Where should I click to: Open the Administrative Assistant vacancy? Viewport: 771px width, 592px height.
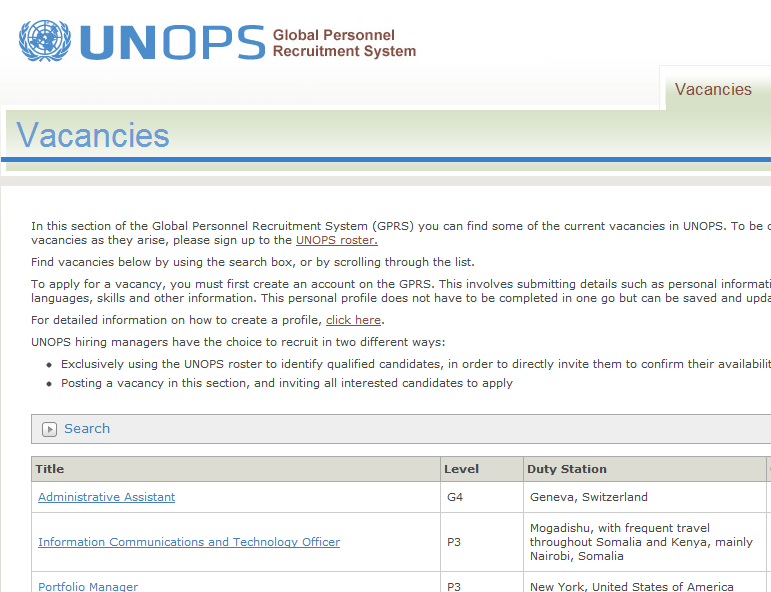(106, 497)
